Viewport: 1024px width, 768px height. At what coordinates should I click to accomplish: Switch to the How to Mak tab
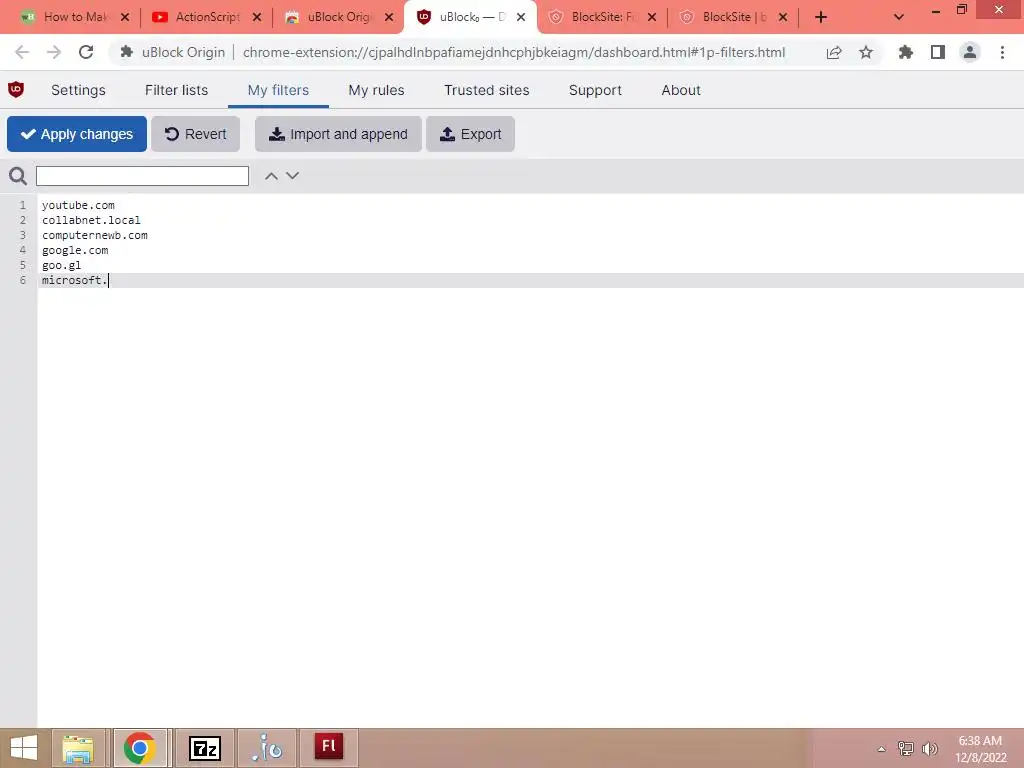[75, 17]
